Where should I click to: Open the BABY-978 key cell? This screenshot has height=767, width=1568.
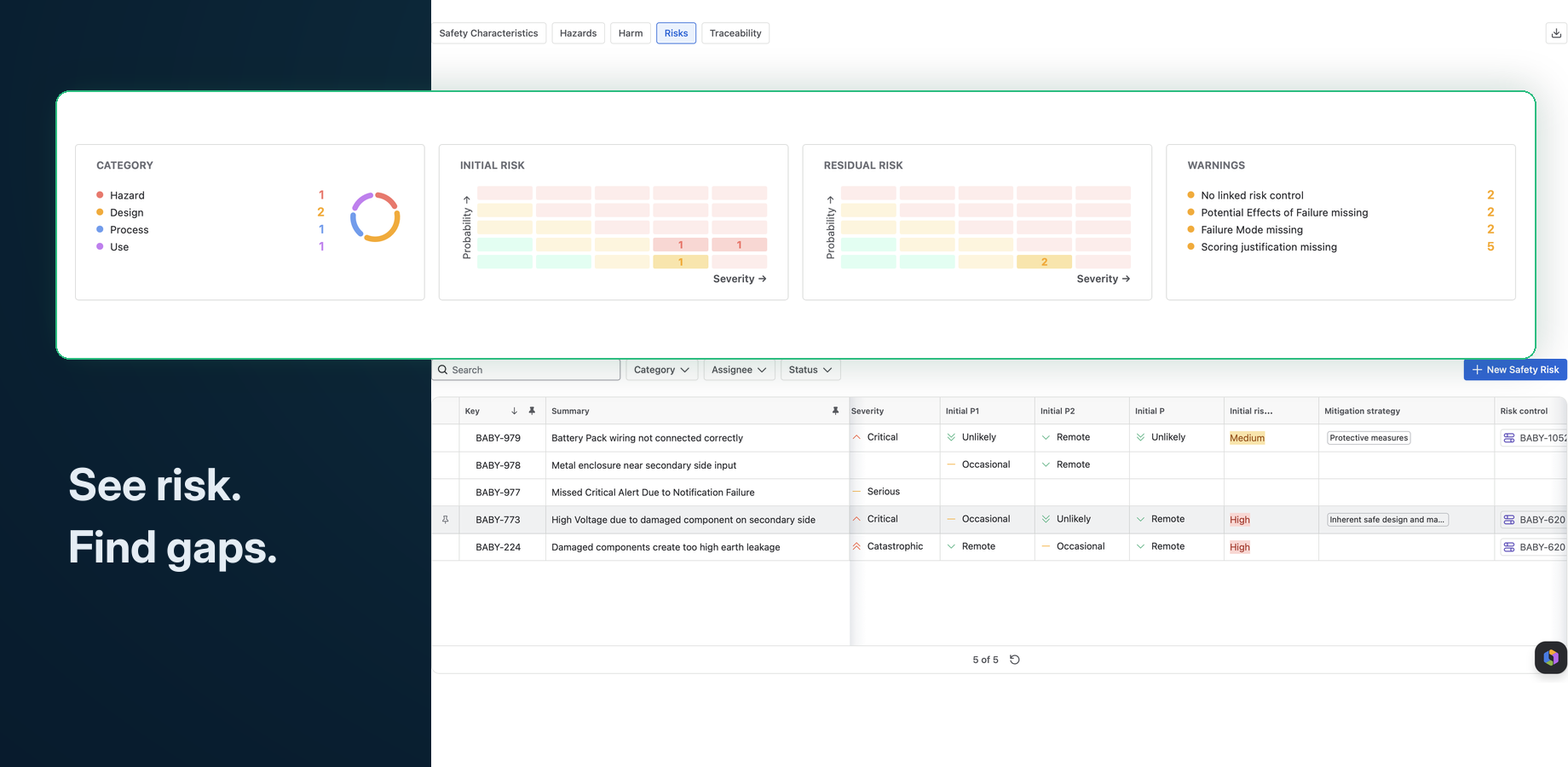503,465
